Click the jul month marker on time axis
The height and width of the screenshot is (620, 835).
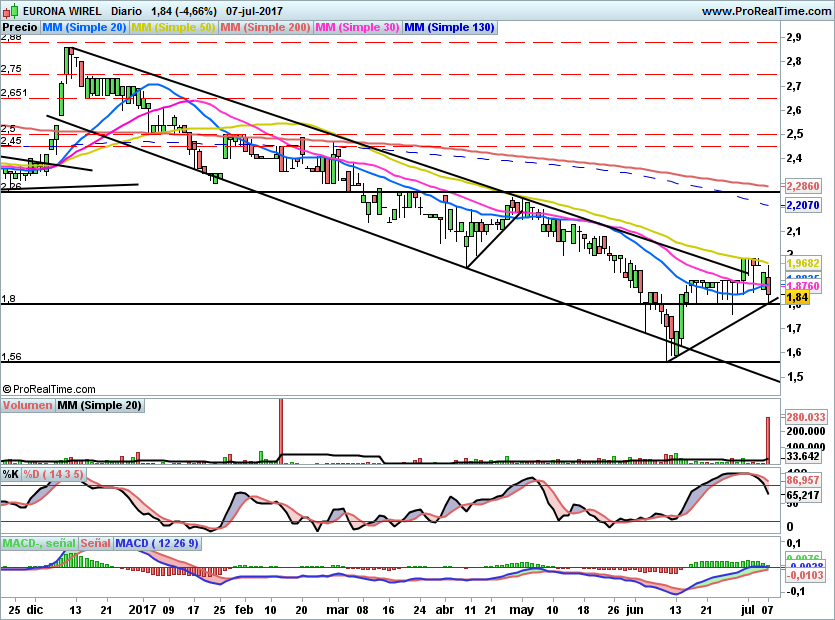pos(748,609)
